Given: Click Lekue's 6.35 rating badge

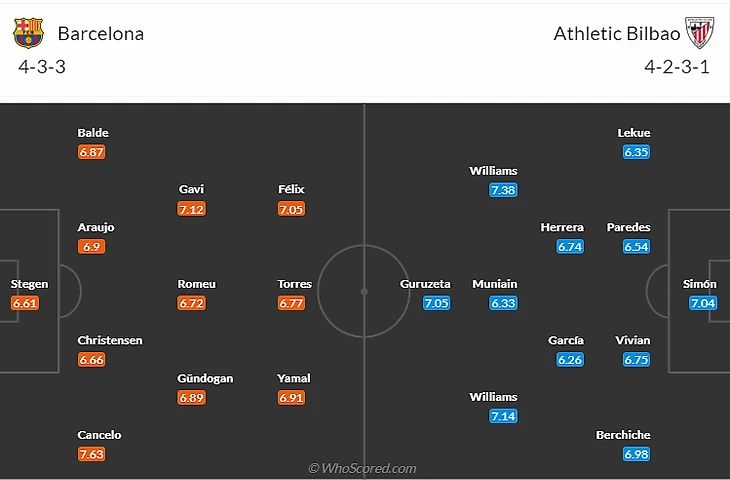Looking at the screenshot, I should point(636,152).
